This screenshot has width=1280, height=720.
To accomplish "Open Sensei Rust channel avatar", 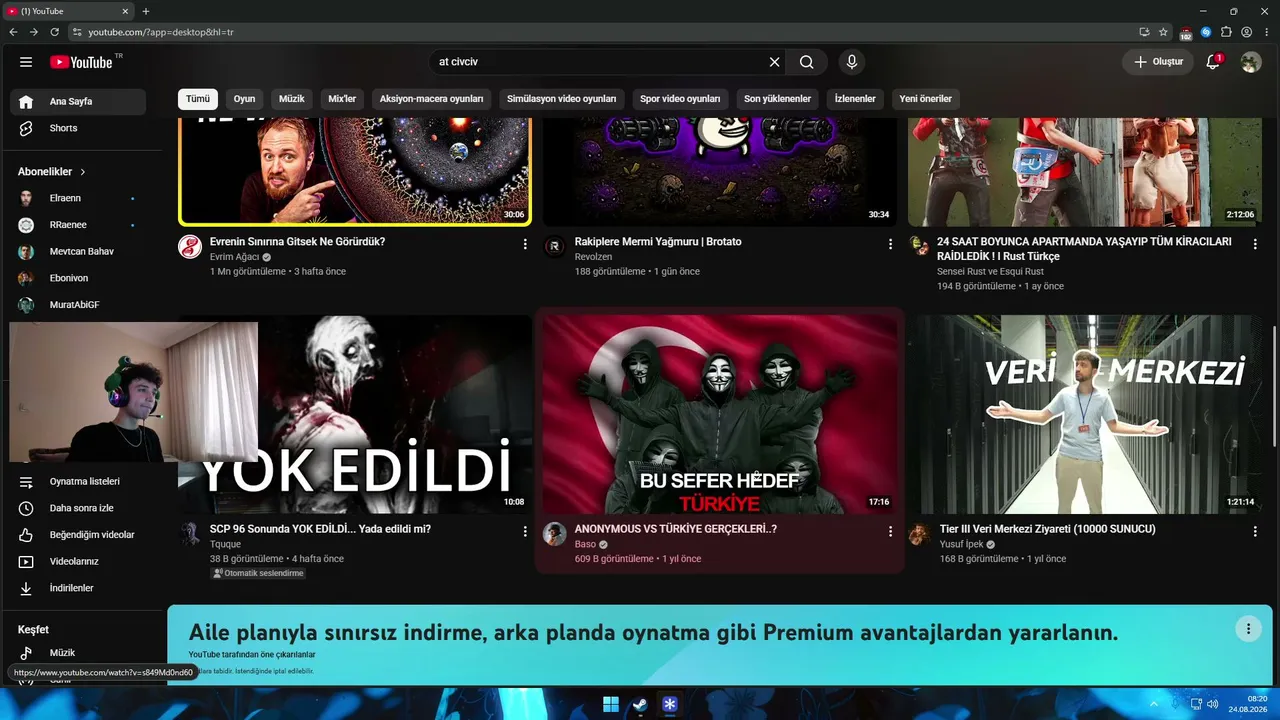I will (x=919, y=247).
